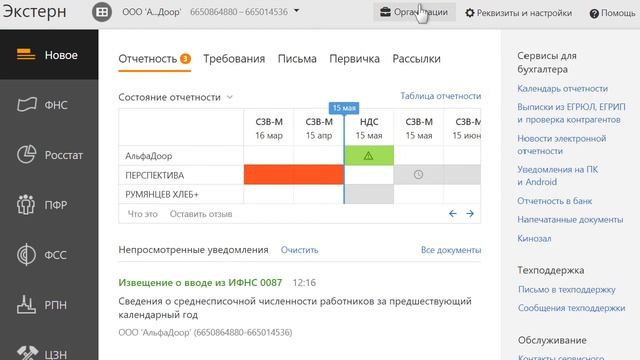Screen dimensions: 640x360
Task: Click the gray НДС cell for РУМЯНЦЕВ ХЛЕБ+
Action: 369,194
